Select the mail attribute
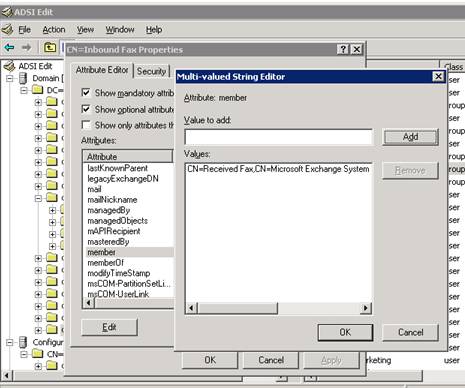Viewport: 465px width, 388px height. click(94, 189)
